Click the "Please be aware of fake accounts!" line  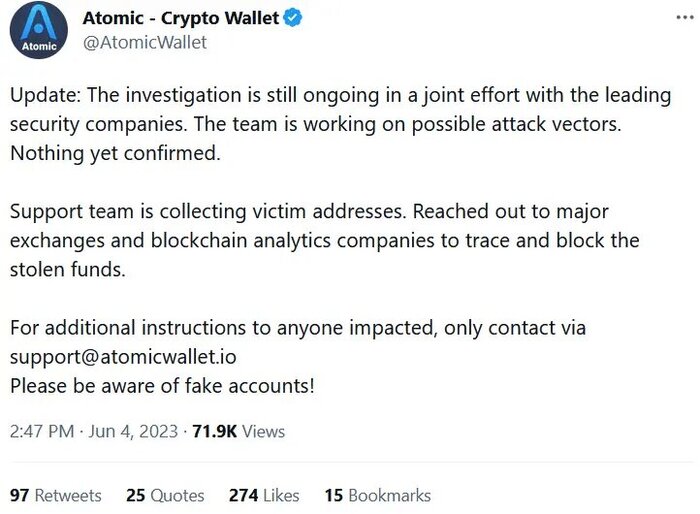162,384
